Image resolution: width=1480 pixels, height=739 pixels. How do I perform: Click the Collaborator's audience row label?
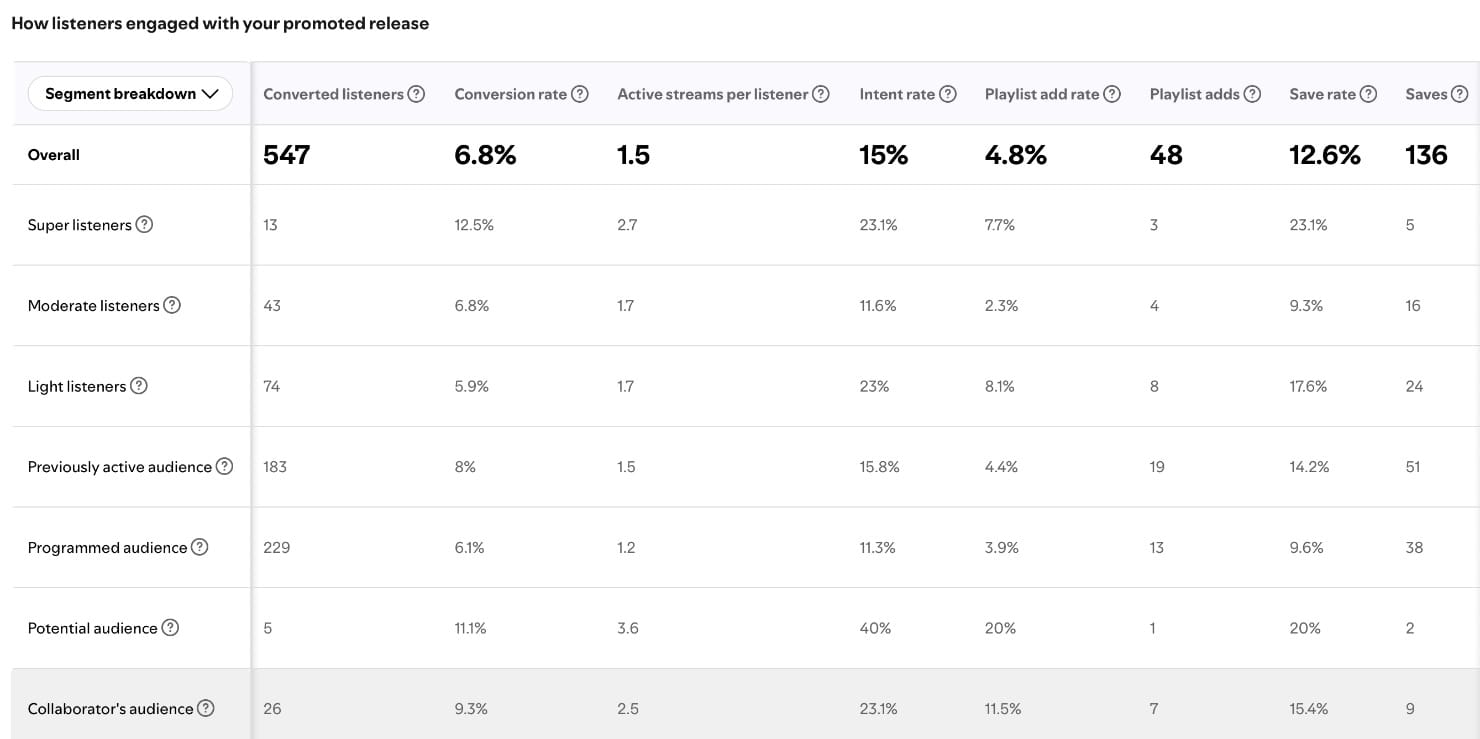click(x=110, y=709)
